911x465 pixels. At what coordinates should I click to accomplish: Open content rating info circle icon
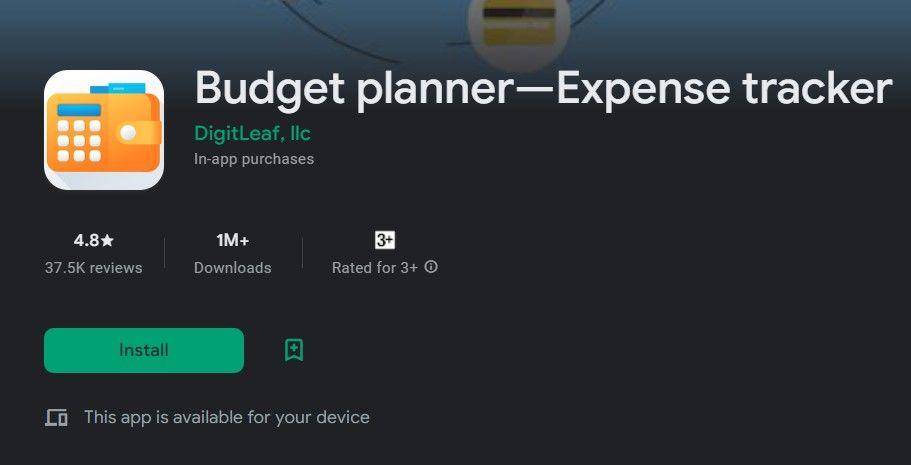click(431, 267)
